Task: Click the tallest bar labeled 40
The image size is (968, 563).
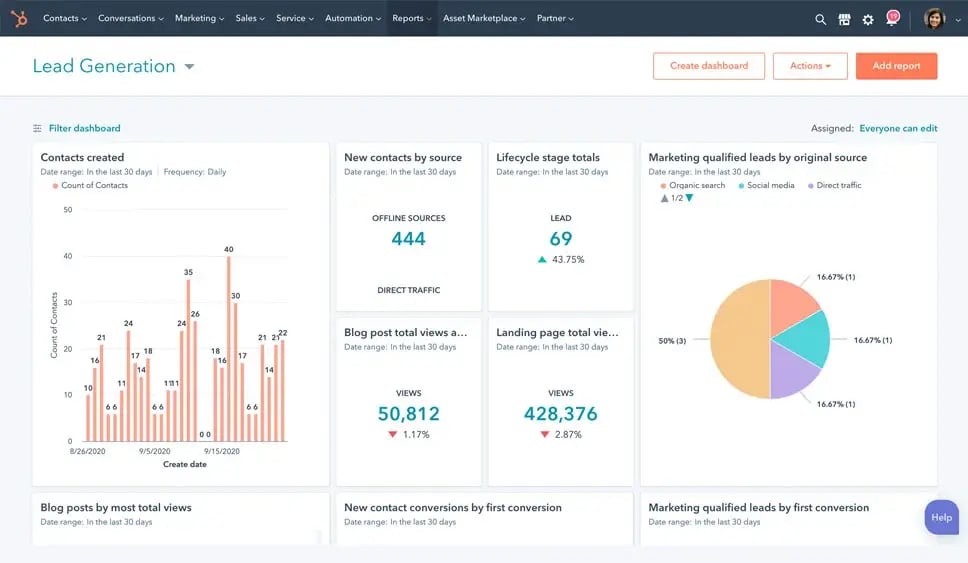Action: [229, 348]
